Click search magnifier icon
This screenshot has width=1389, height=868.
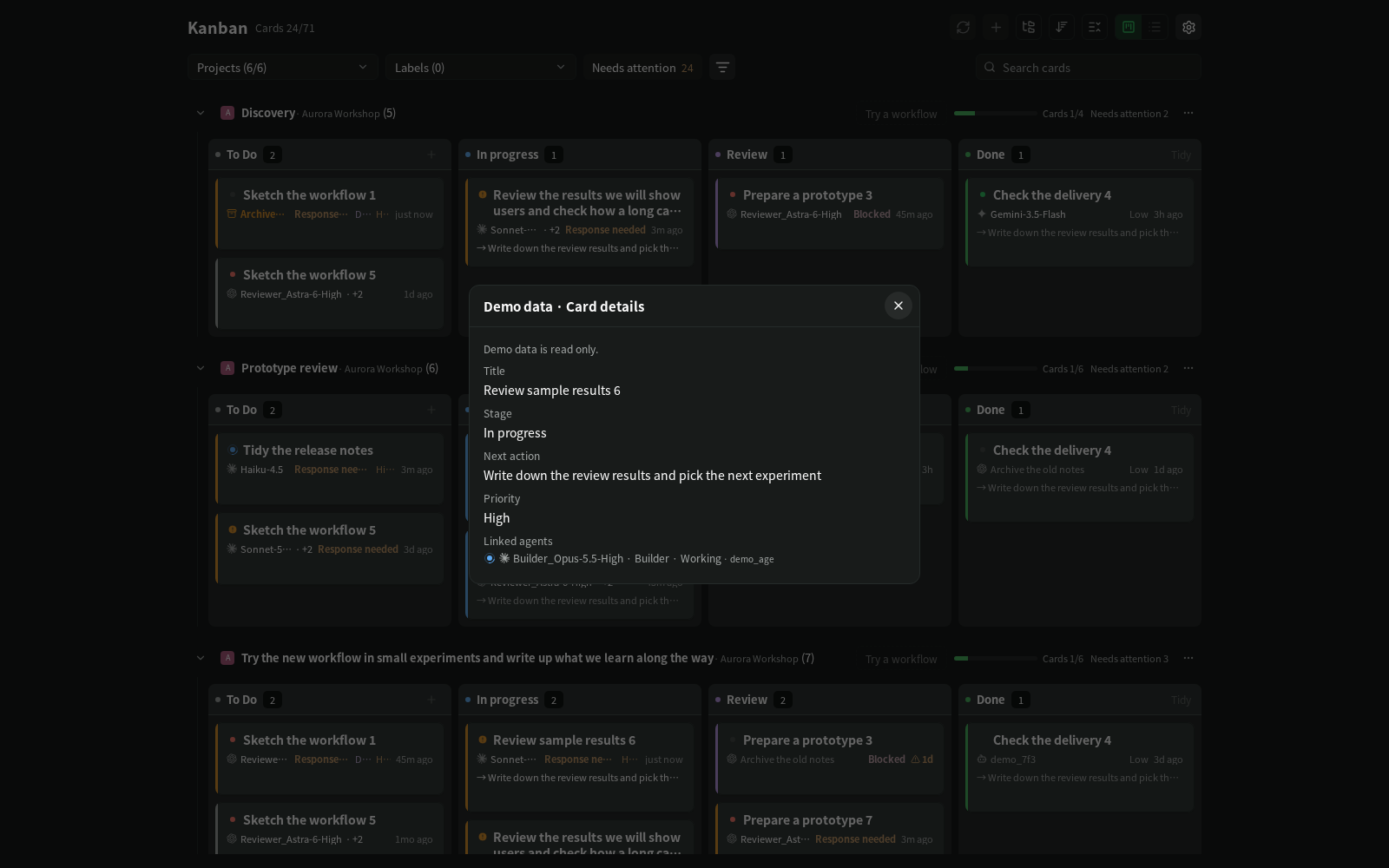[990, 67]
